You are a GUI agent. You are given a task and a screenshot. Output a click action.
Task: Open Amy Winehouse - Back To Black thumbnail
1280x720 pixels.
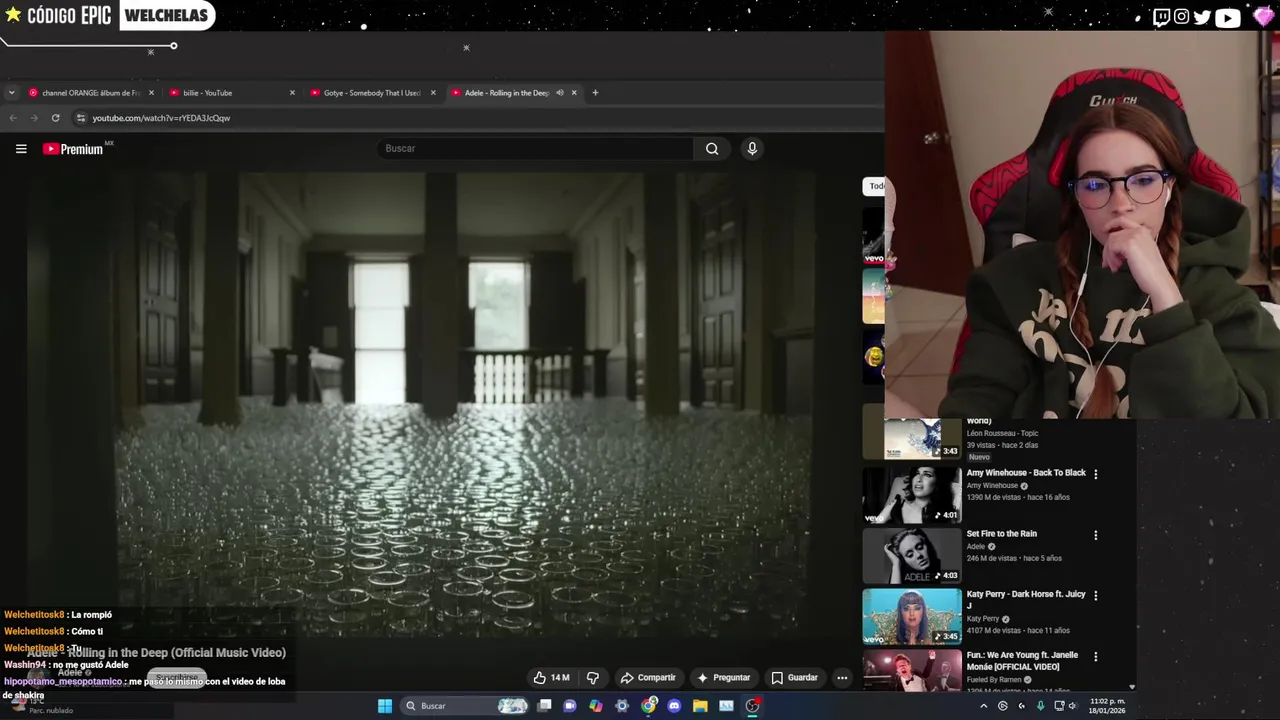point(911,495)
